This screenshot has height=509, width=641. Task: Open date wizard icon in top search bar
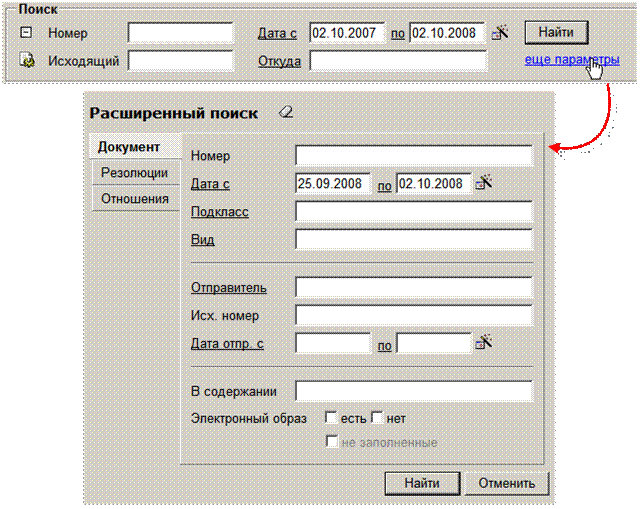click(x=500, y=32)
